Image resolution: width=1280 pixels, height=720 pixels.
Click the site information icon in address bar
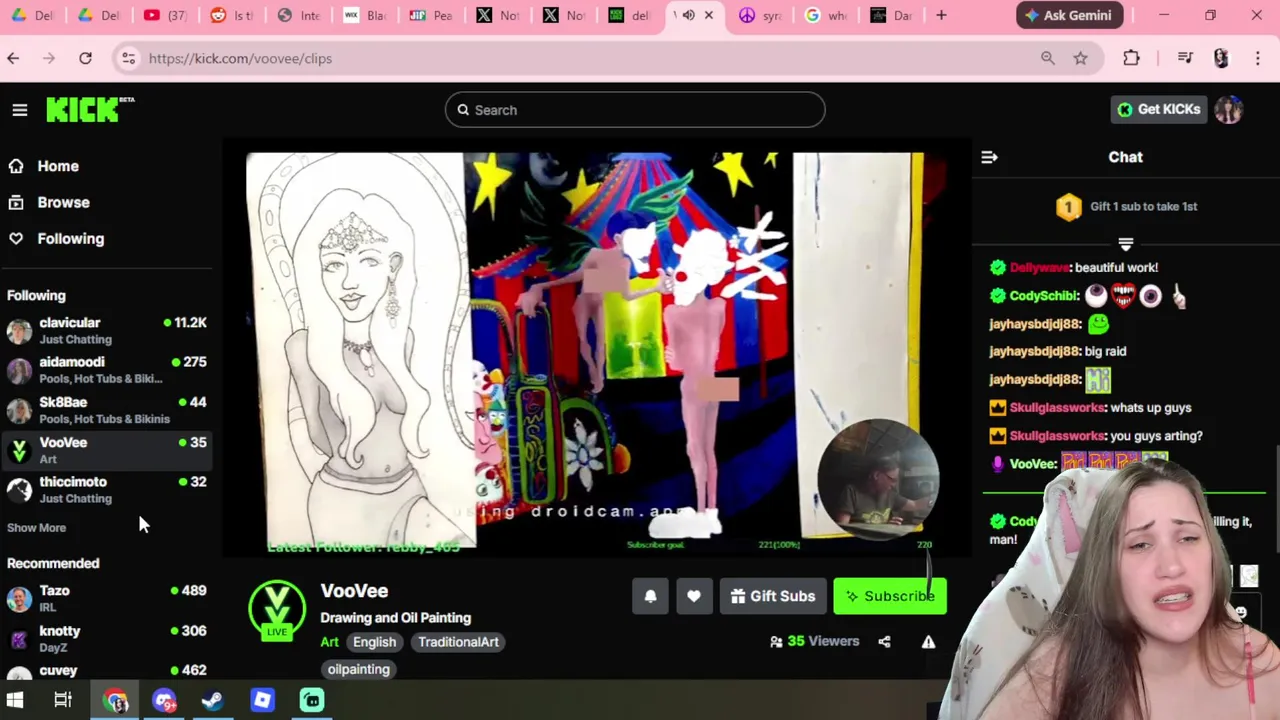(128, 58)
